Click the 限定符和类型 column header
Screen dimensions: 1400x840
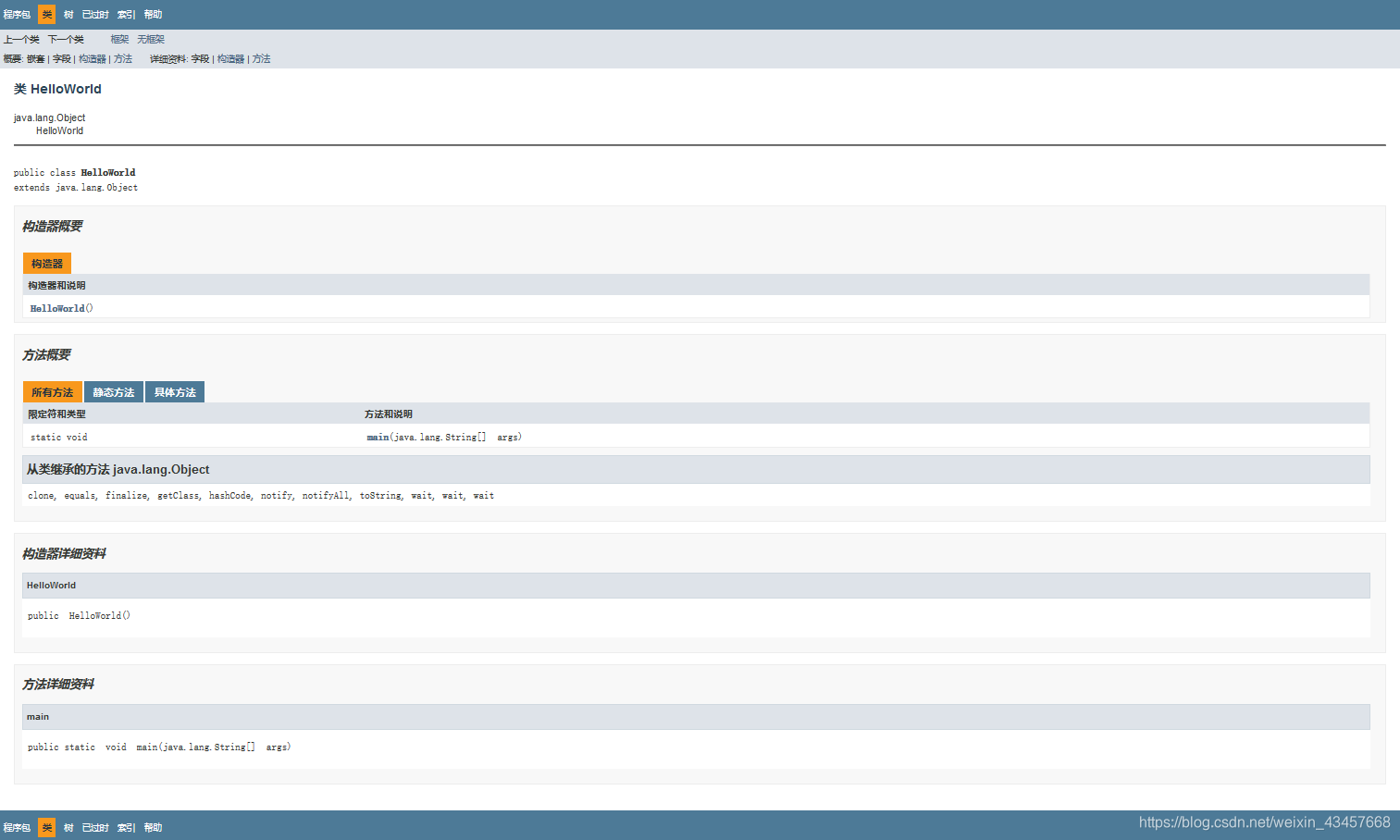56,414
